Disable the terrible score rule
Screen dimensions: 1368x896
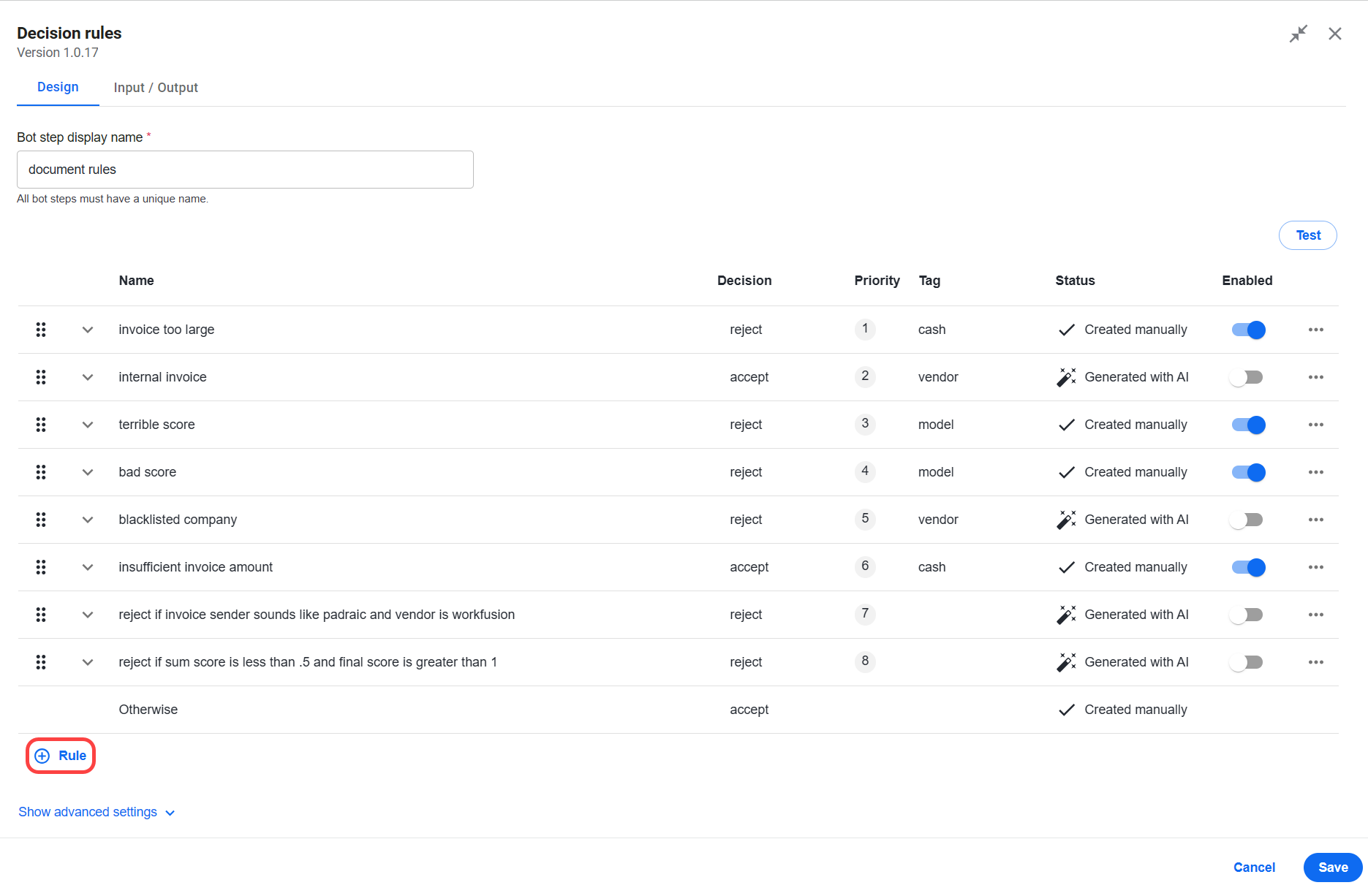point(1249,425)
